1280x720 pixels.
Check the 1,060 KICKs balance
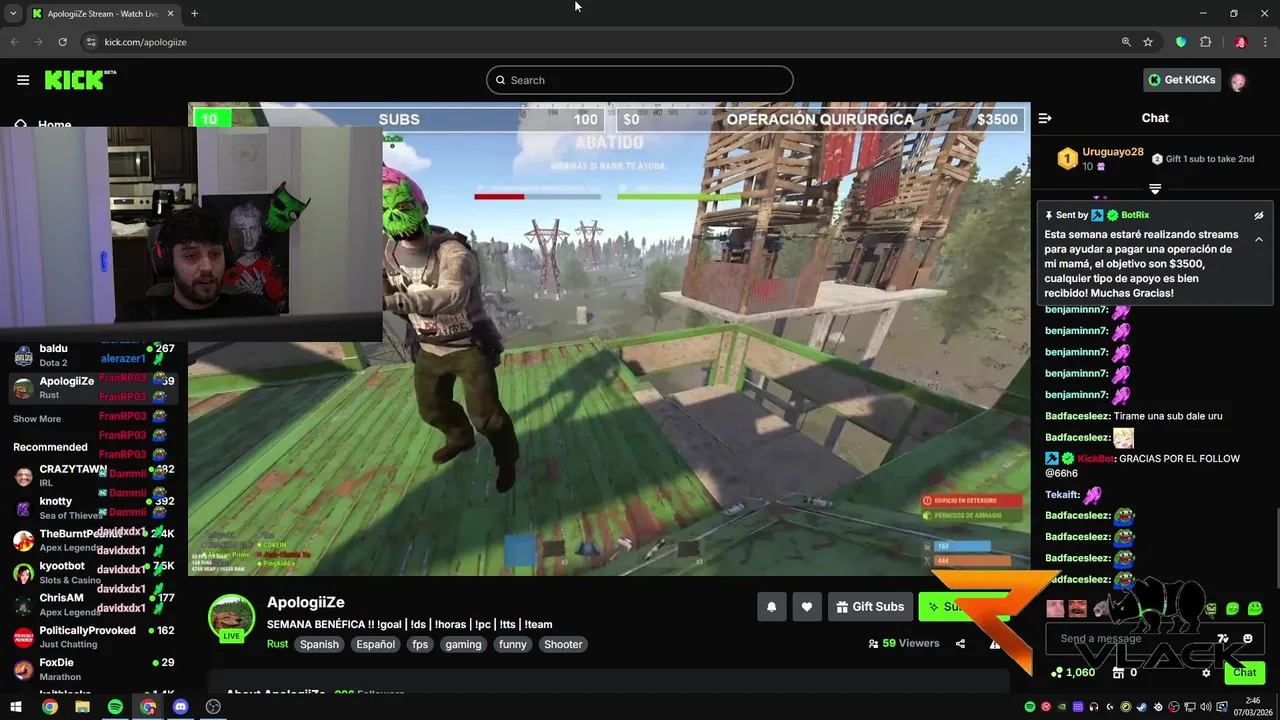click(1073, 673)
